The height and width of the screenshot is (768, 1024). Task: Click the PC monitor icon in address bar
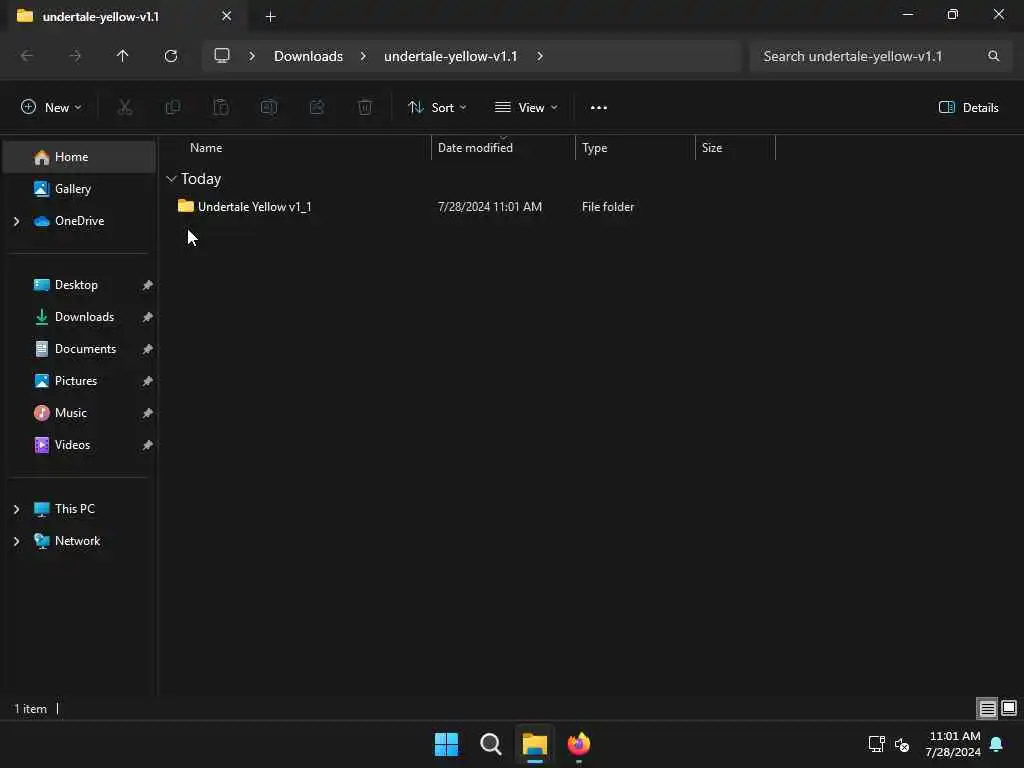pos(222,56)
